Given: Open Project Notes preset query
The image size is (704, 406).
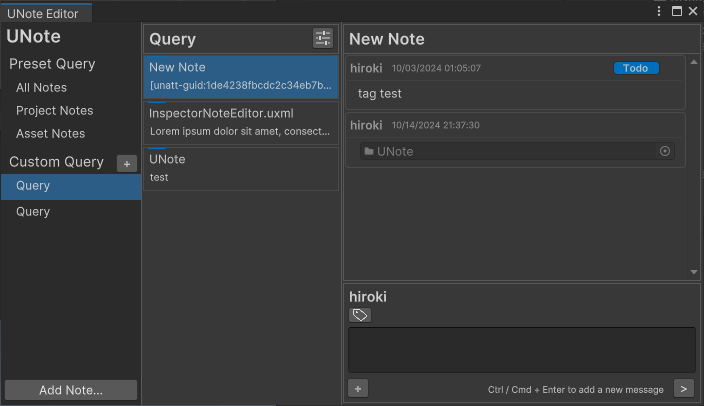Looking at the screenshot, I should pos(54,110).
